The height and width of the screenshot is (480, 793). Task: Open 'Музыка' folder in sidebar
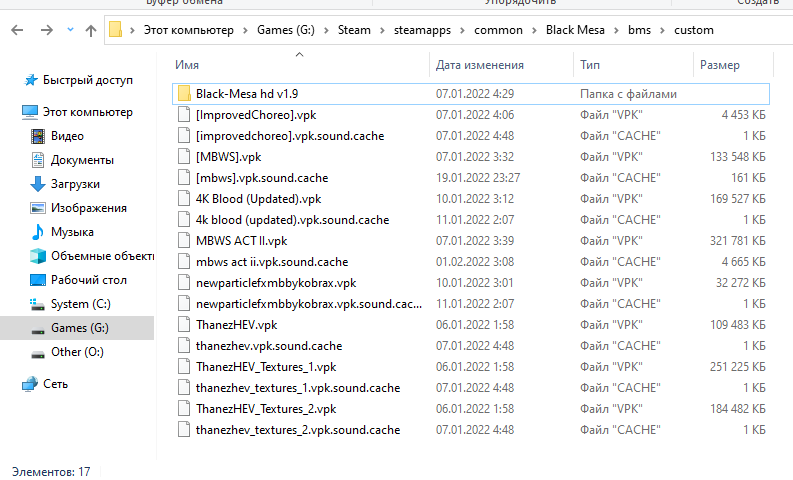[x=72, y=232]
